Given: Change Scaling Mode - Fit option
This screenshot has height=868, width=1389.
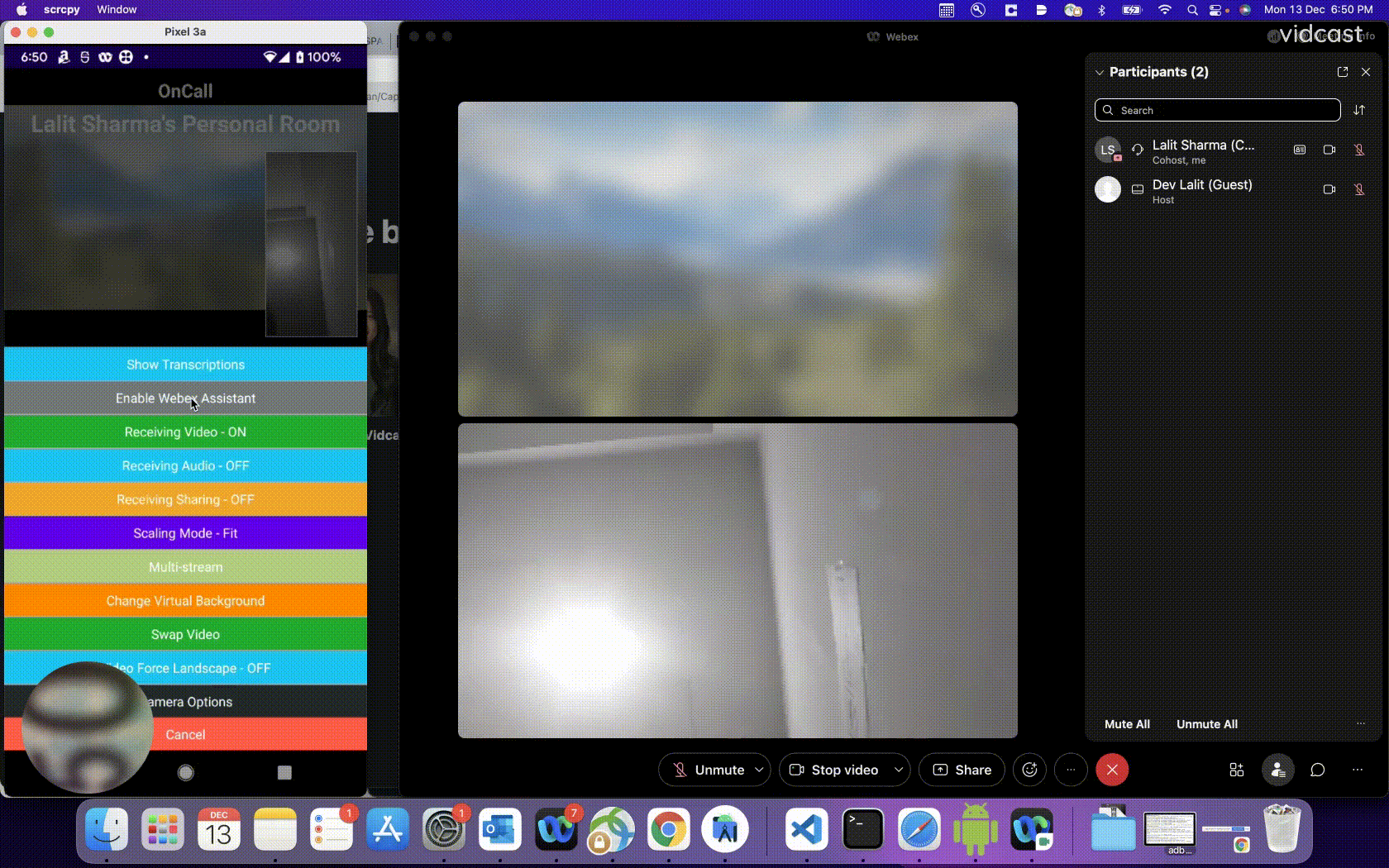Looking at the screenshot, I should point(185,533).
